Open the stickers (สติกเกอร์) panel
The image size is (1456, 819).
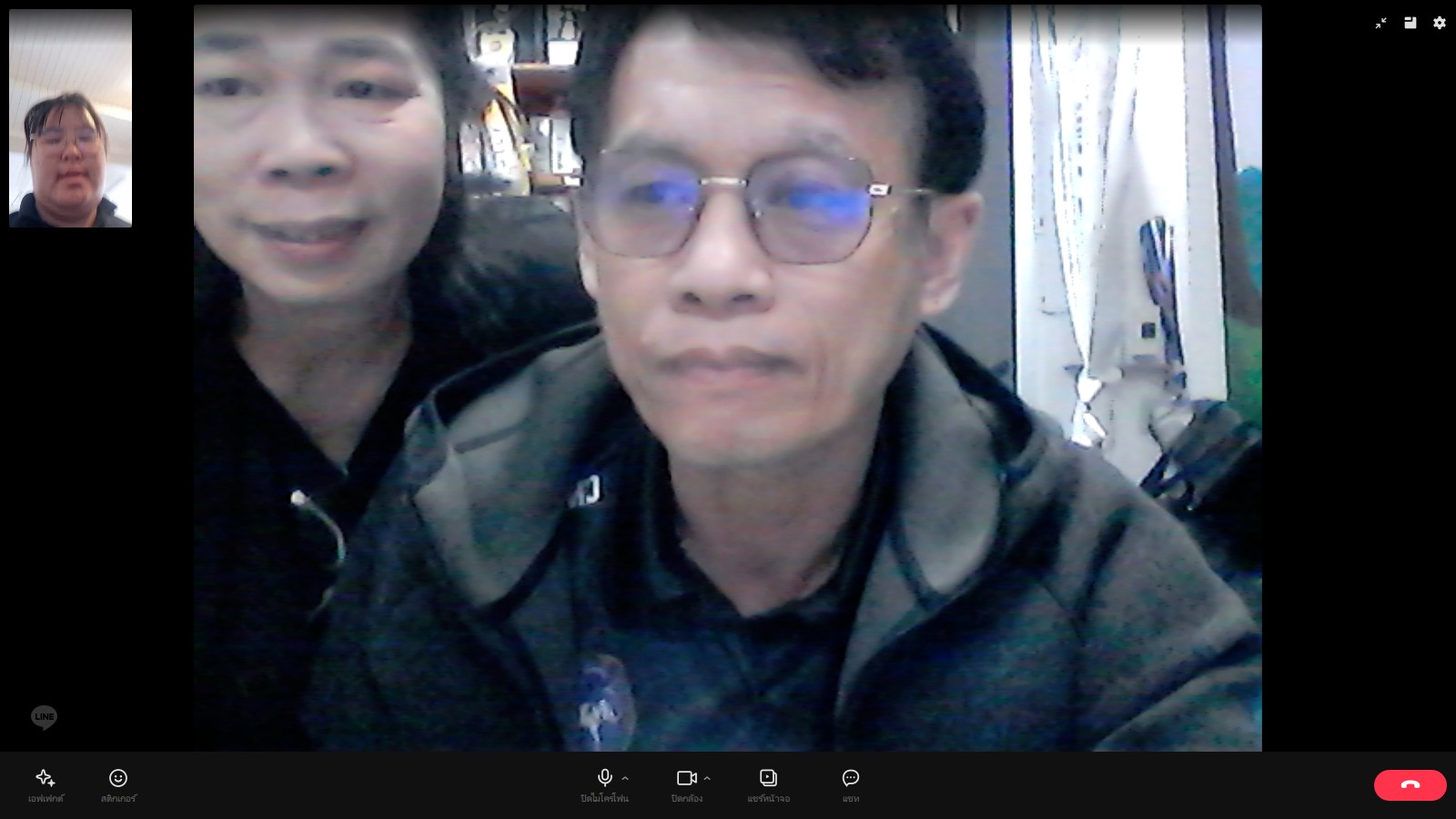coord(118,784)
